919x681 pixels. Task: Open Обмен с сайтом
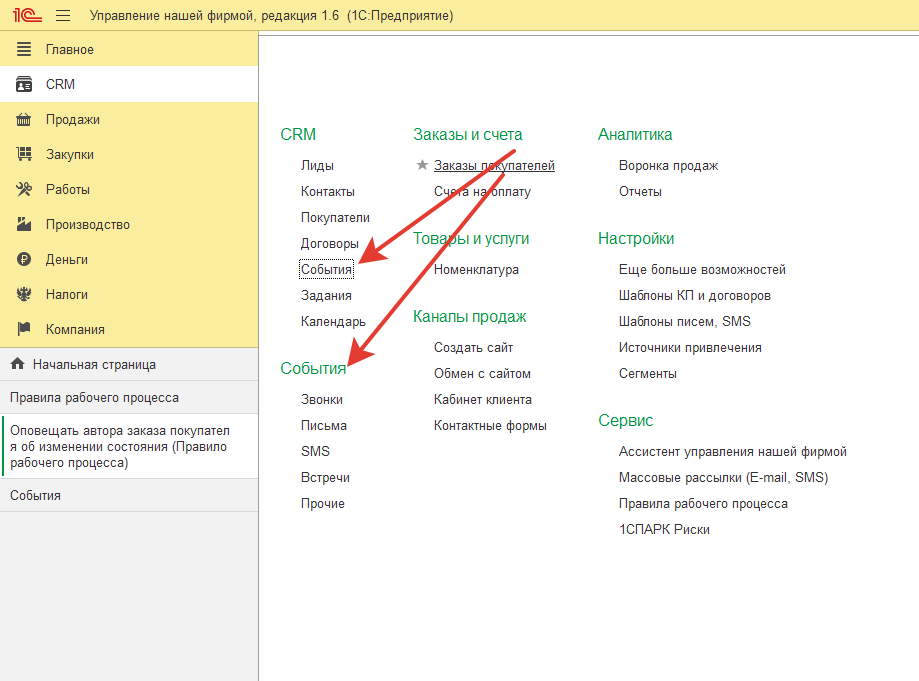coord(482,373)
